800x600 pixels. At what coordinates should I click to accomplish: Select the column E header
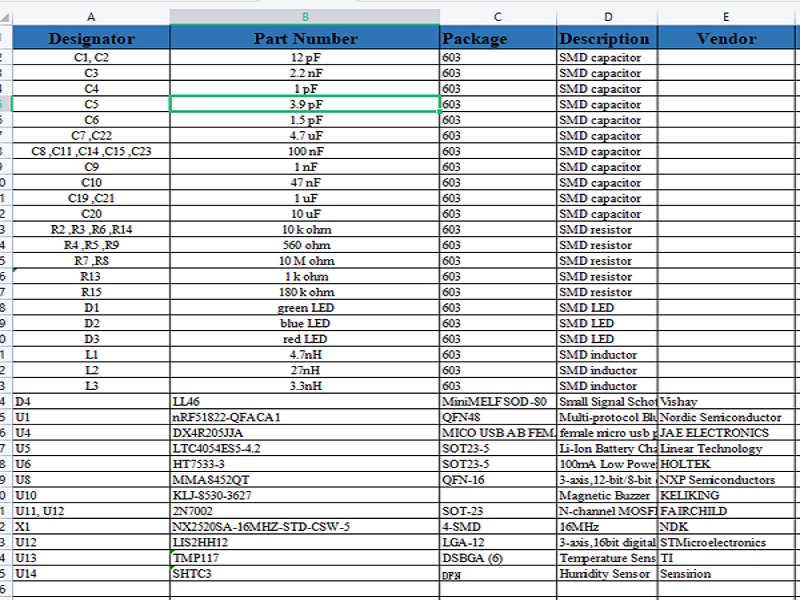coord(725,17)
